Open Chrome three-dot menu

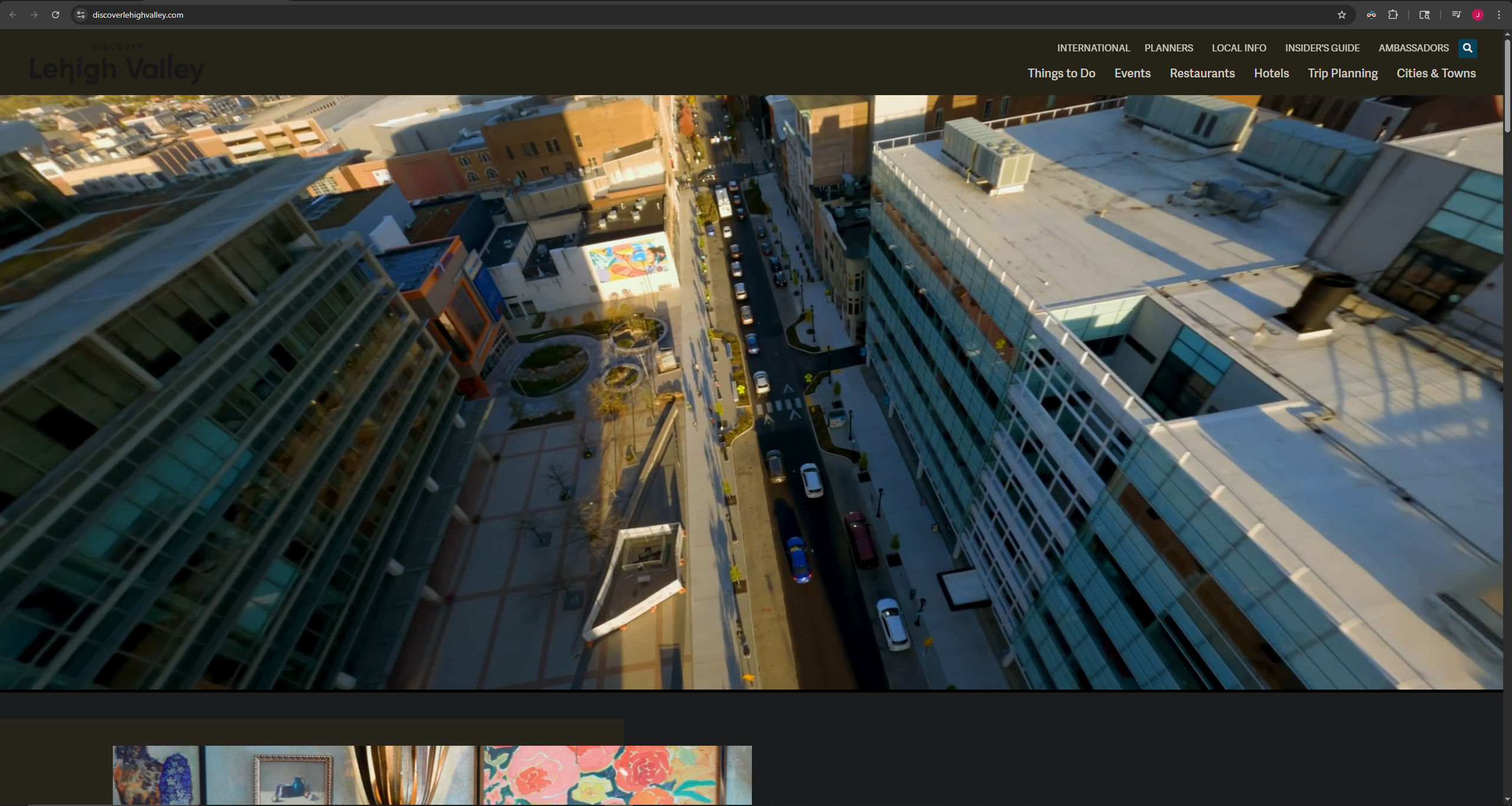tap(1498, 15)
